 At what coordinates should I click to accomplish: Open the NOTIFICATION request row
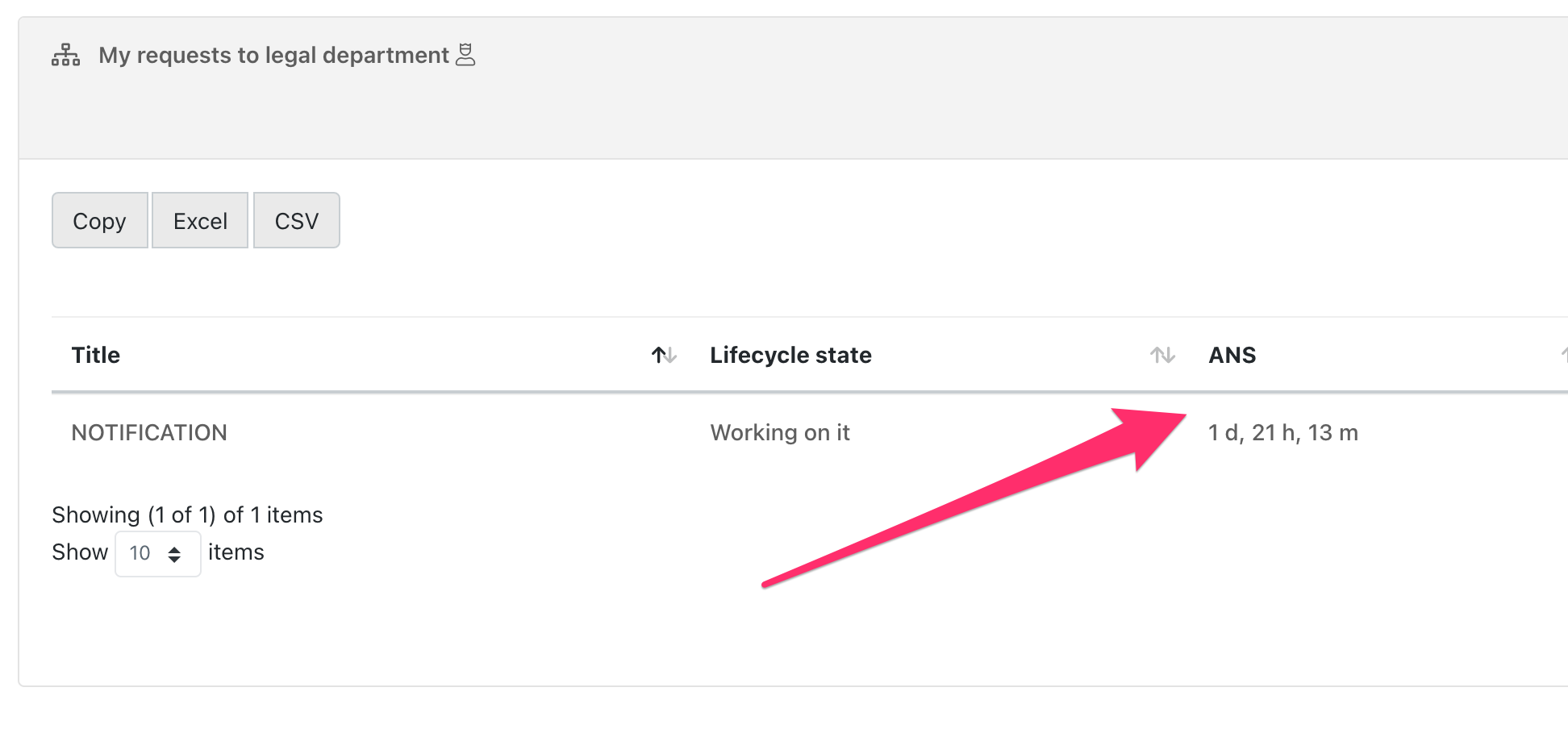point(149,433)
